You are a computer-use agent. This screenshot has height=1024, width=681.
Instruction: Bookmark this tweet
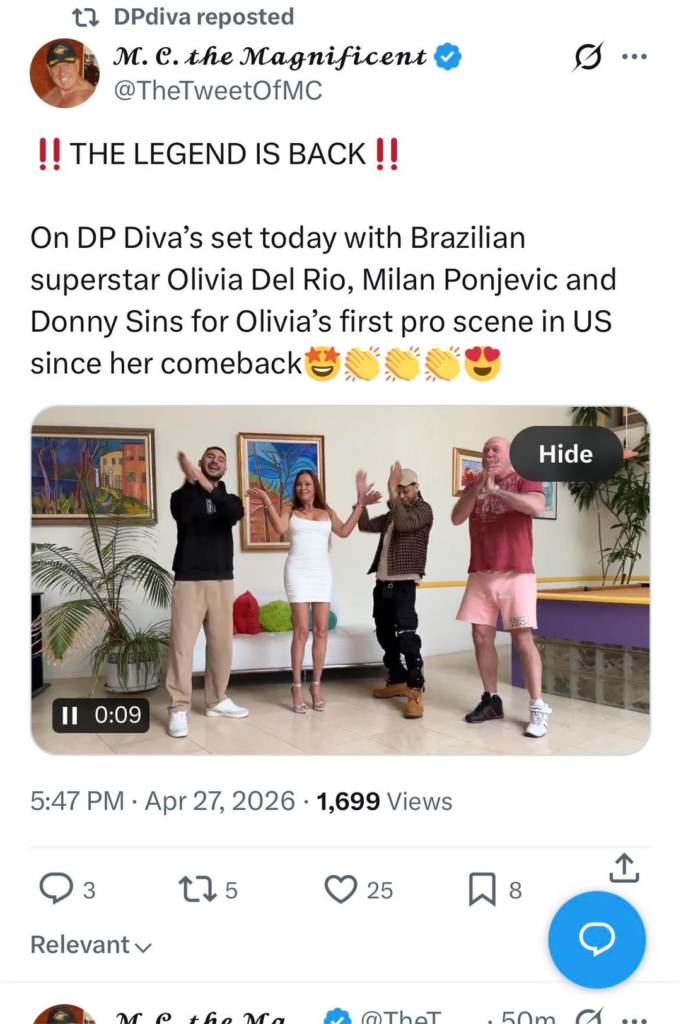pos(482,888)
